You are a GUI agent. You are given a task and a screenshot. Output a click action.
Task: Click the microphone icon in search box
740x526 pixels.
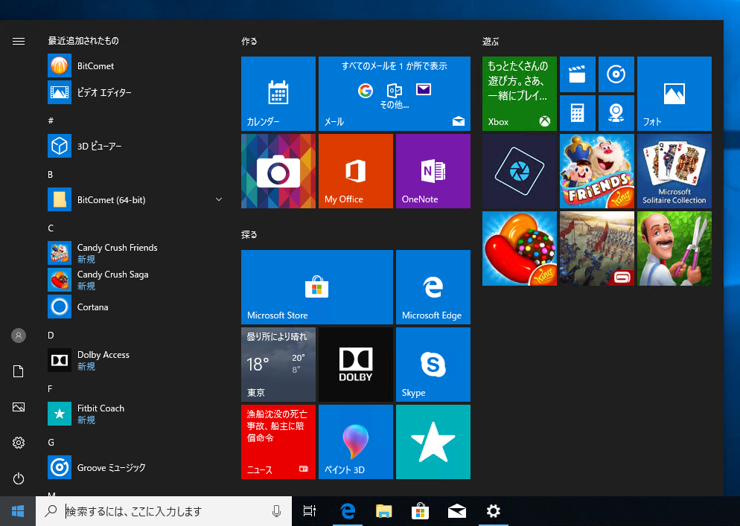277,511
